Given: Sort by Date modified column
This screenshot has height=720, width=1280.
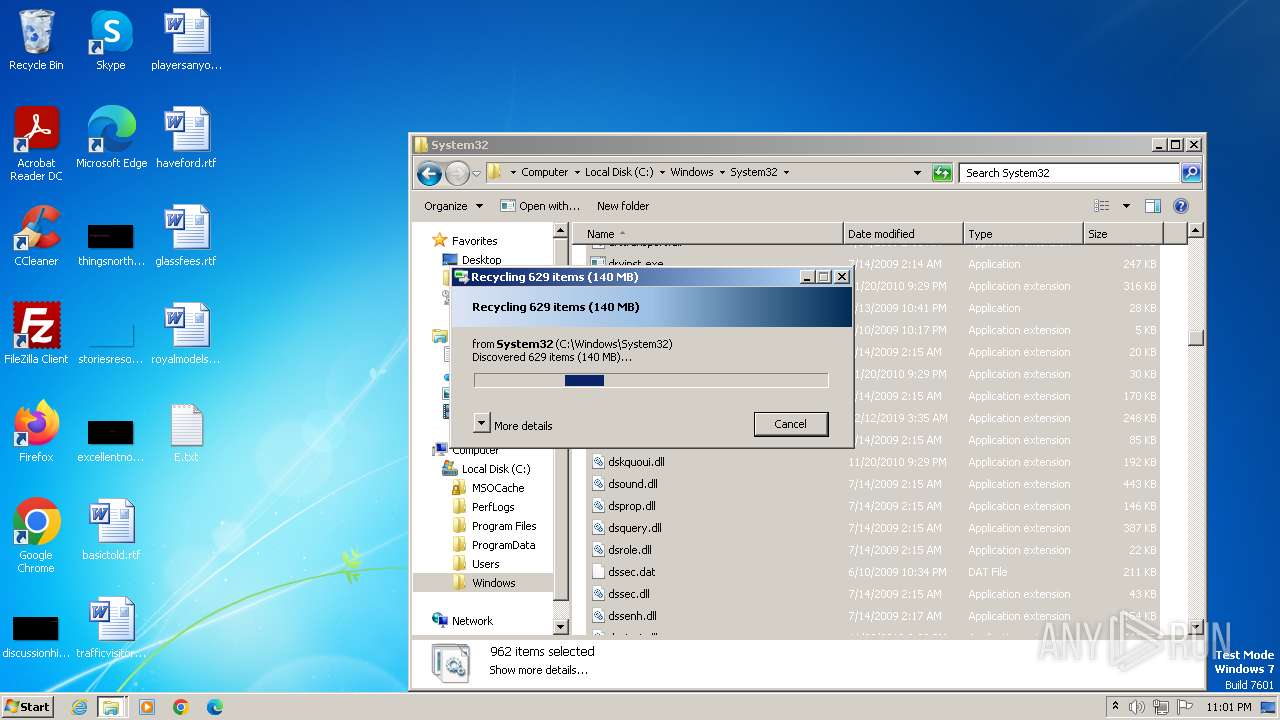Looking at the screenshot, I should pyautogui.click(x=903, y=234).
